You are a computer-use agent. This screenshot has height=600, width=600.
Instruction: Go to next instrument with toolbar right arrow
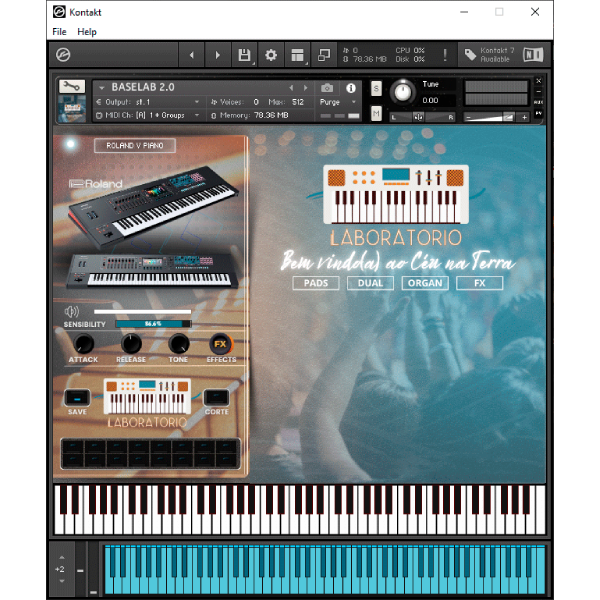pos(217,55)
